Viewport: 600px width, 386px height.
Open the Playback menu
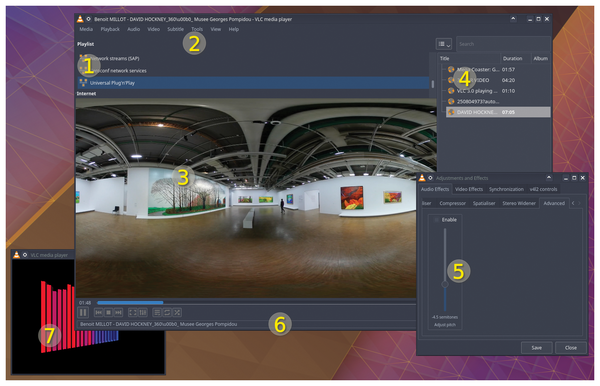(x=110, y=29)
